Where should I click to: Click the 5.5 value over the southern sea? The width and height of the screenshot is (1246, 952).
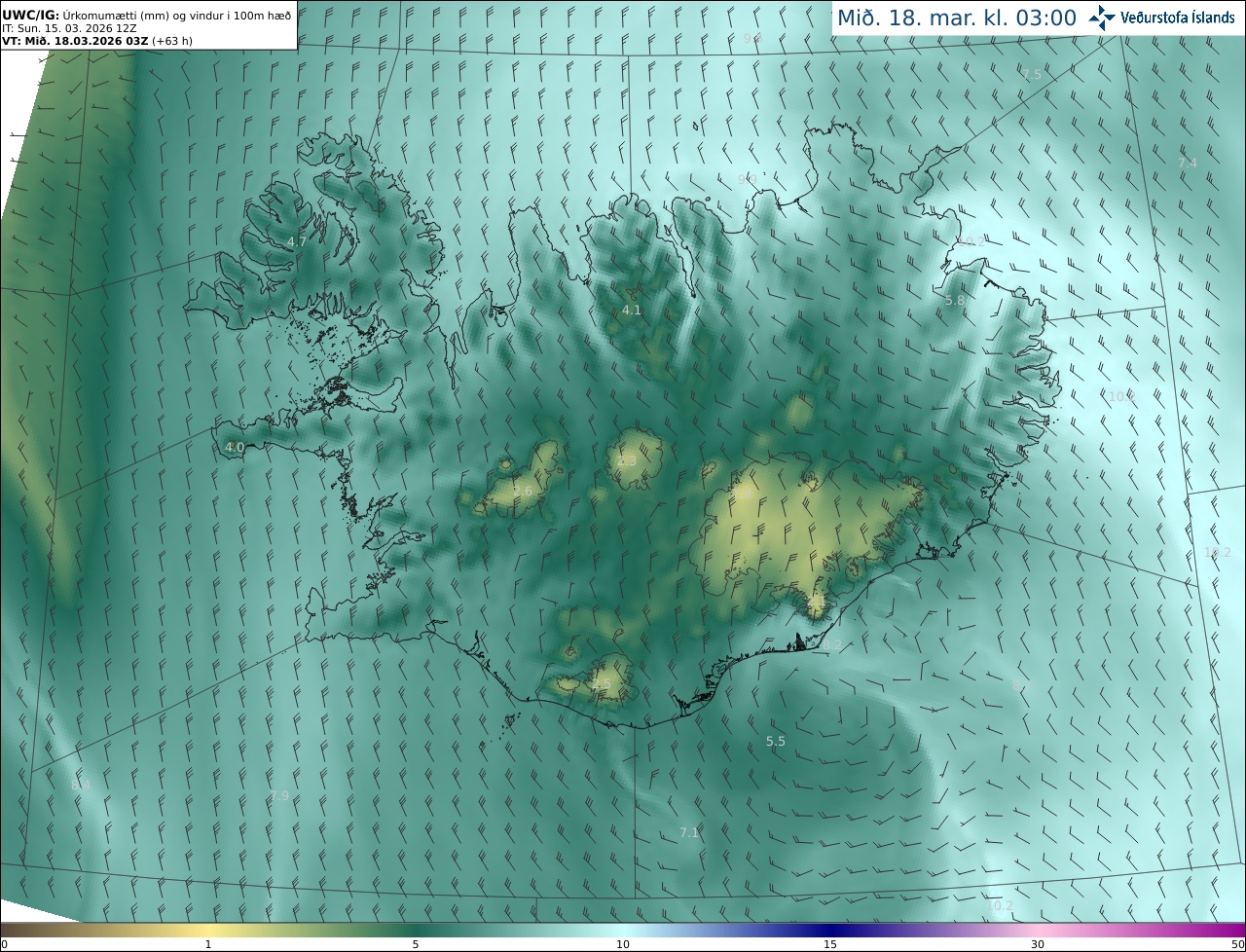pos(776,741)
